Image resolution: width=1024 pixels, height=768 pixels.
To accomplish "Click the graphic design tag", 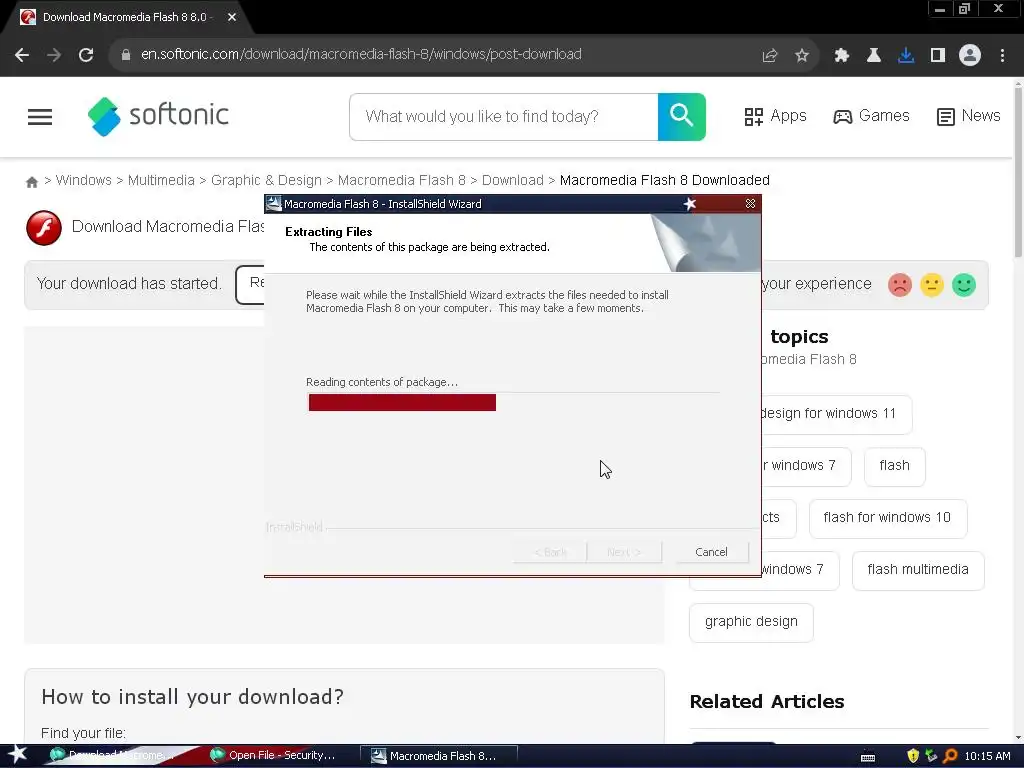I will 751,622.
